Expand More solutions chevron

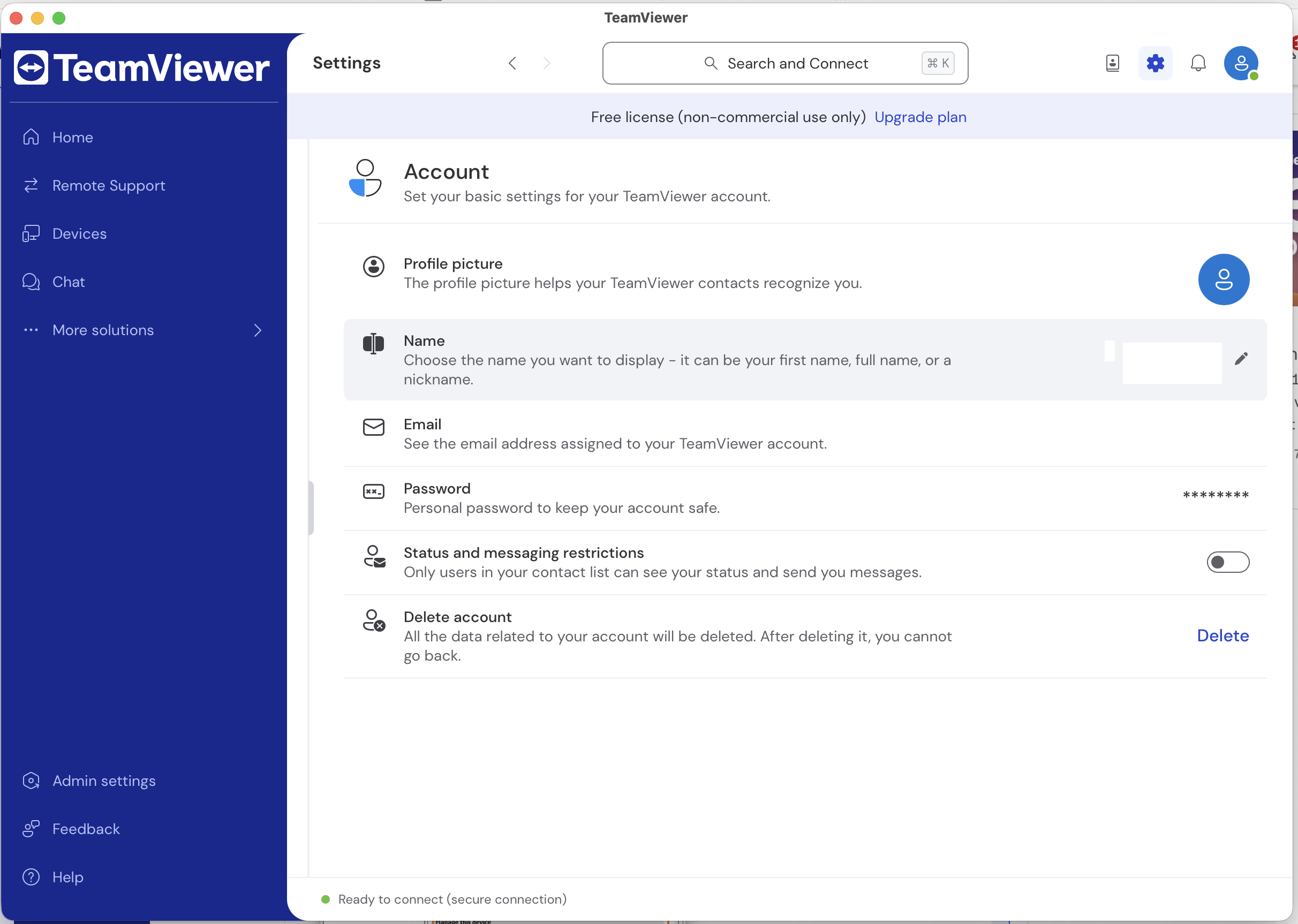pos(258,330)
